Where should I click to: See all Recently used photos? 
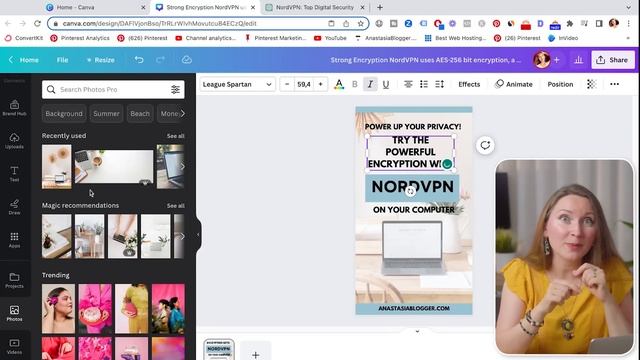coord(176,136)
